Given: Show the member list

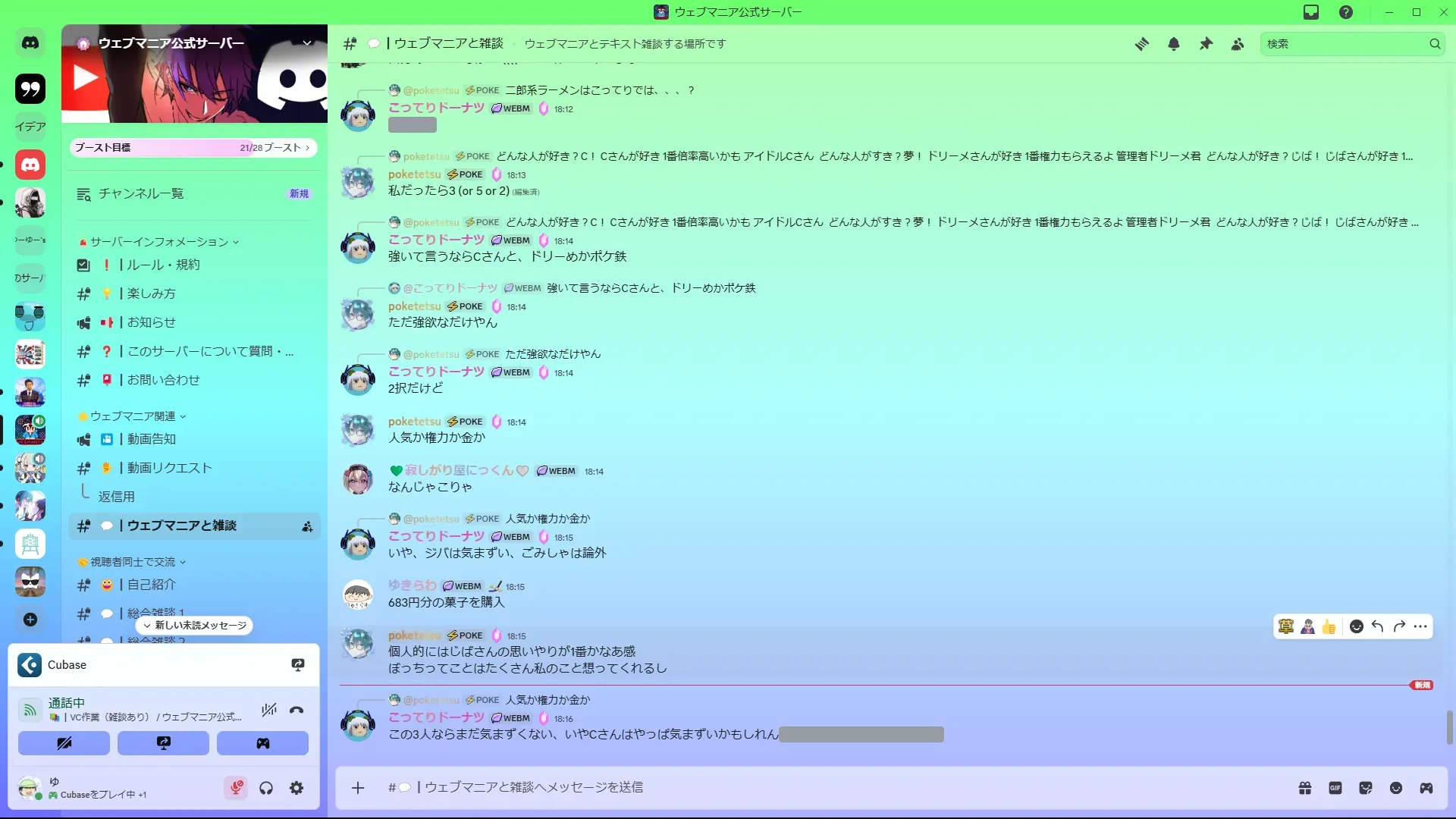Looking at the screenshot, I should pyautogui.click(x=1238, y=44).
